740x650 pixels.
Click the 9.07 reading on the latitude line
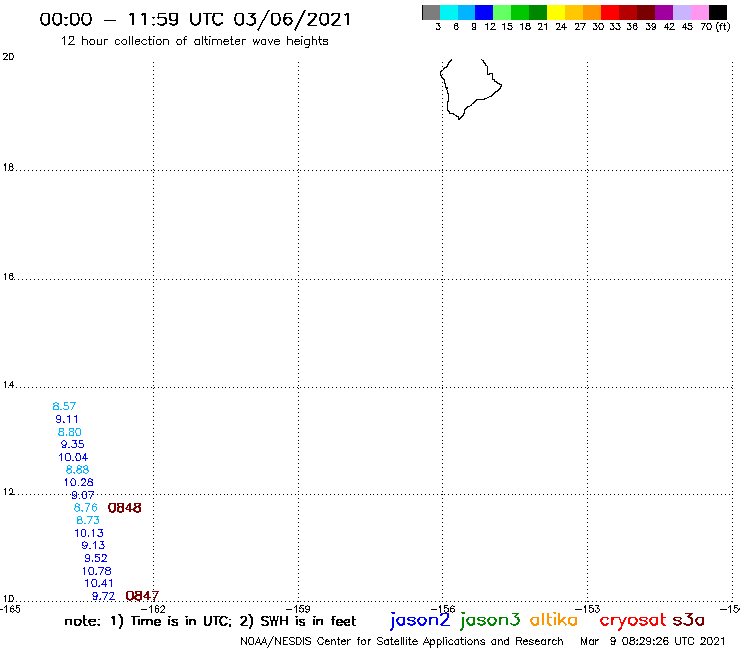83,495
